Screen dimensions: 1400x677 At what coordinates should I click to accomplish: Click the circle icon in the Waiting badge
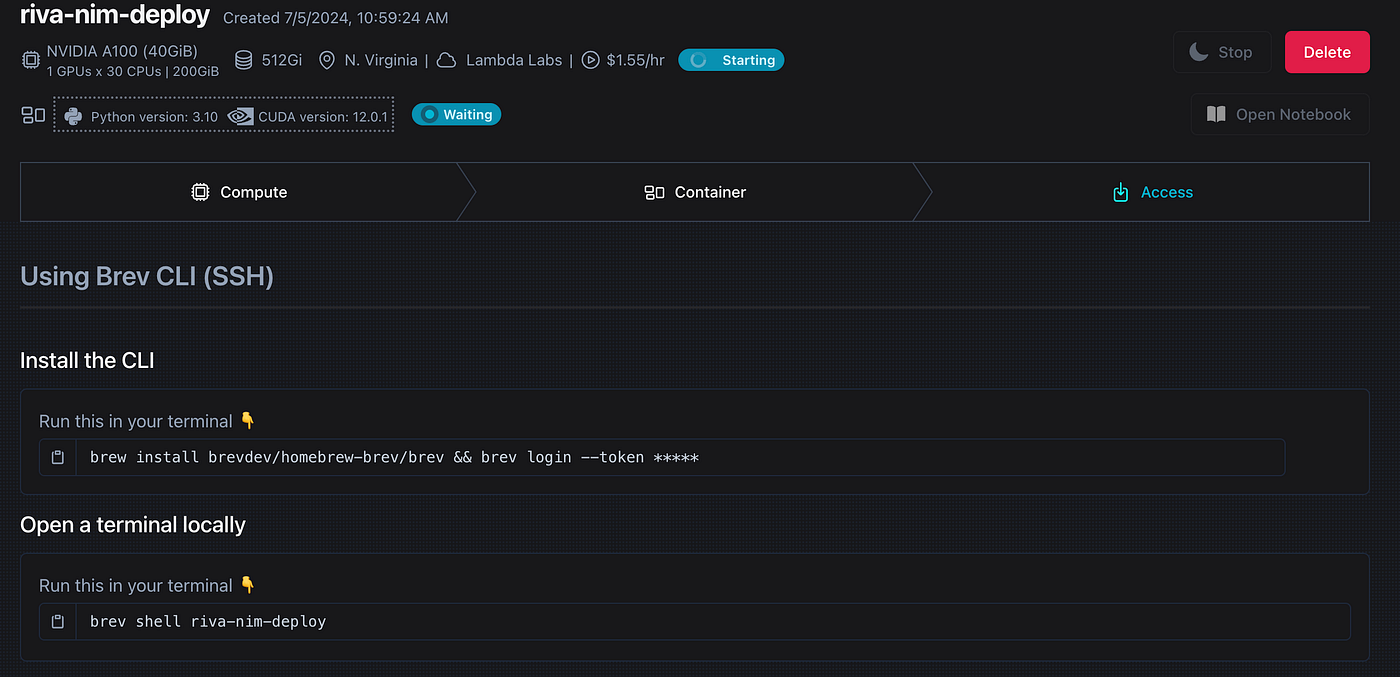(429, 115)
